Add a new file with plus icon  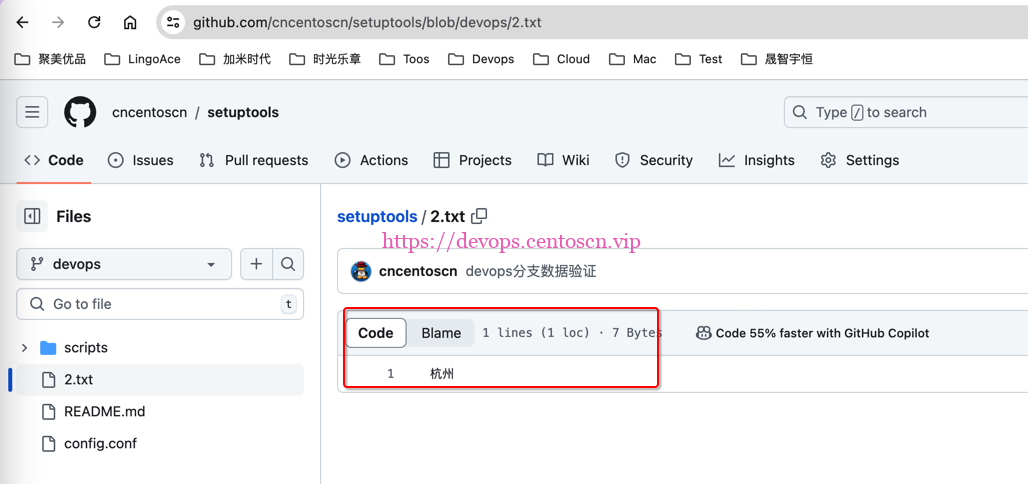256,264
